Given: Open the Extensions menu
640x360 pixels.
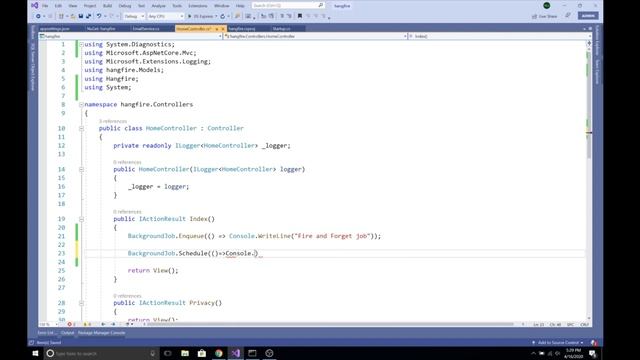Looking at the screenshot, I should pos(198,6).
